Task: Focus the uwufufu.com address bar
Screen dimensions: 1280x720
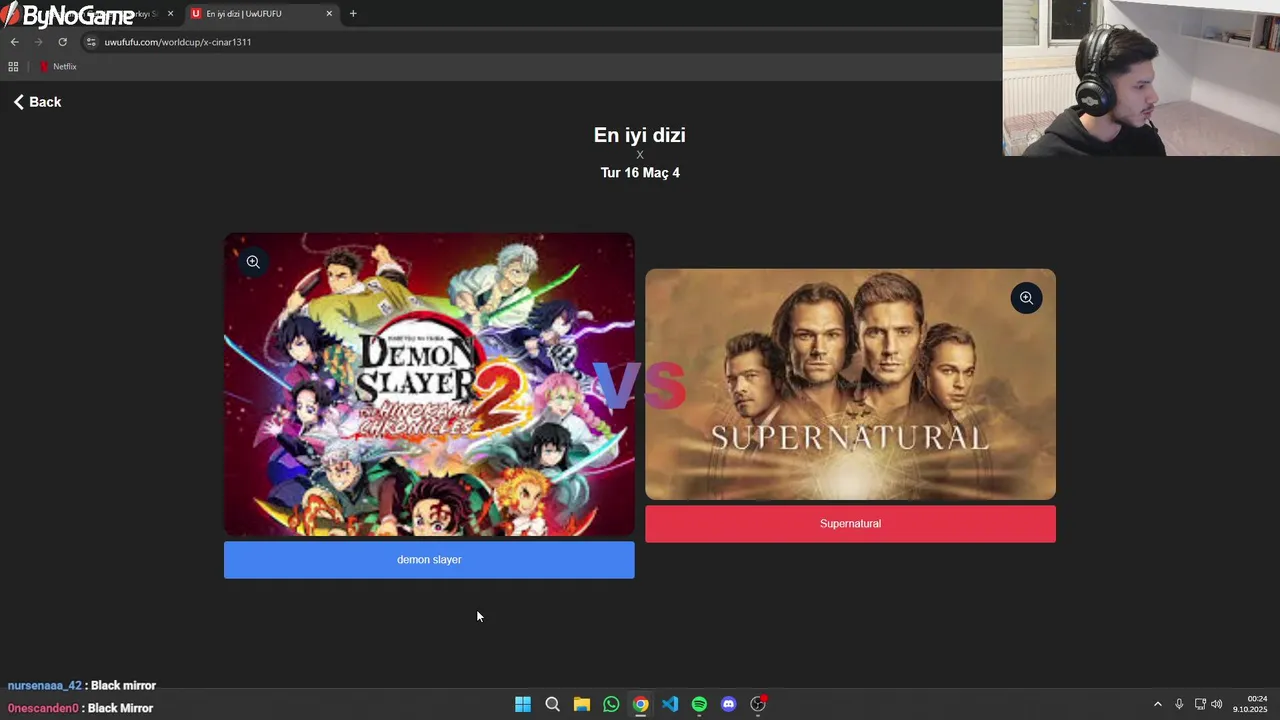Action: click(x=540, y=42)
